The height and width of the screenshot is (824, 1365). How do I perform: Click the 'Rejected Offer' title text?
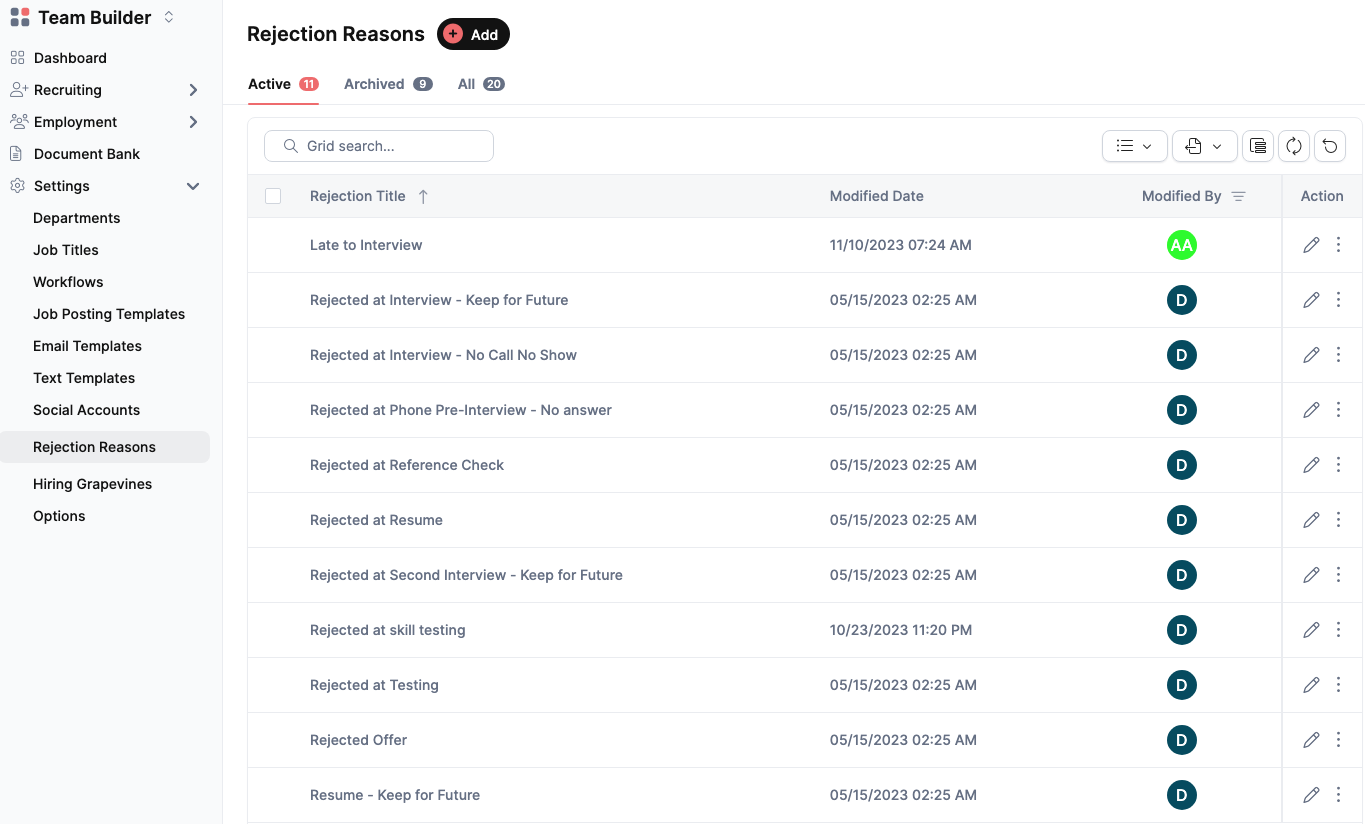pos(359,740)
